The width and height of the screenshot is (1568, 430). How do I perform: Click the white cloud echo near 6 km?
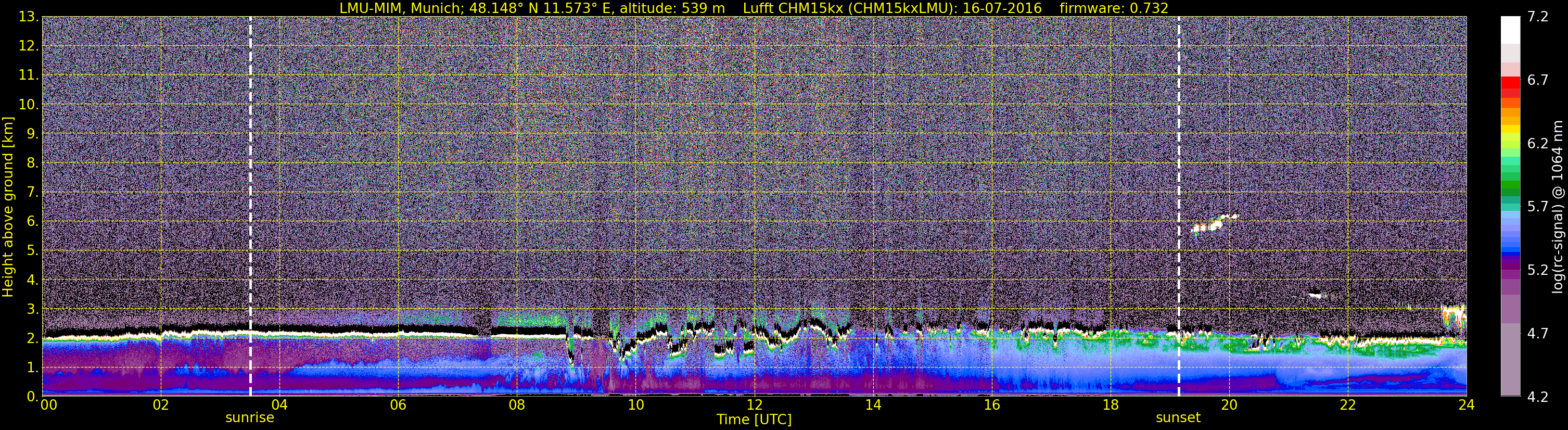point(1214,224)
